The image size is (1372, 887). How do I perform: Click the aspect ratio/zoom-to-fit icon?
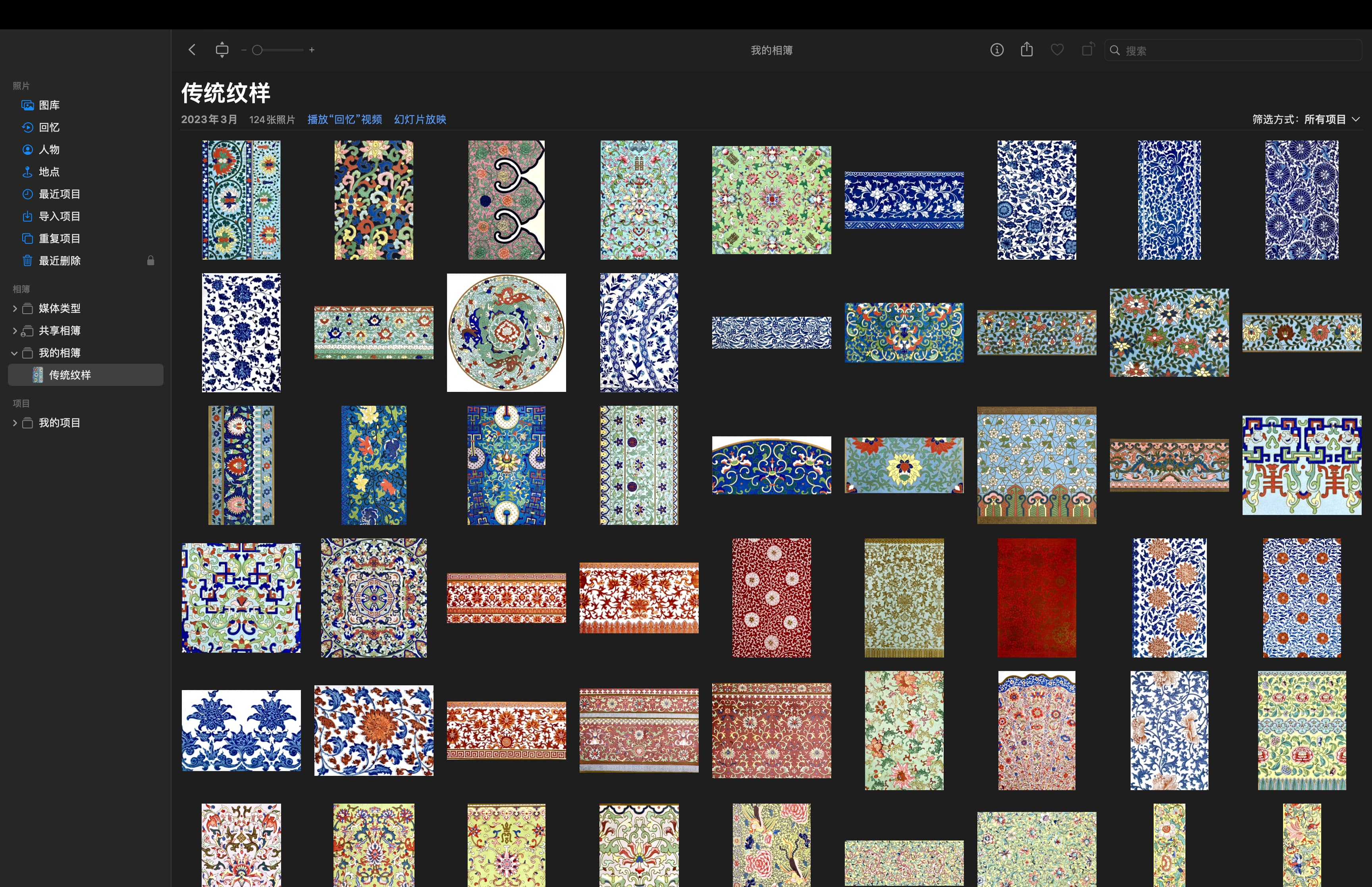click(x=222, y=50)
